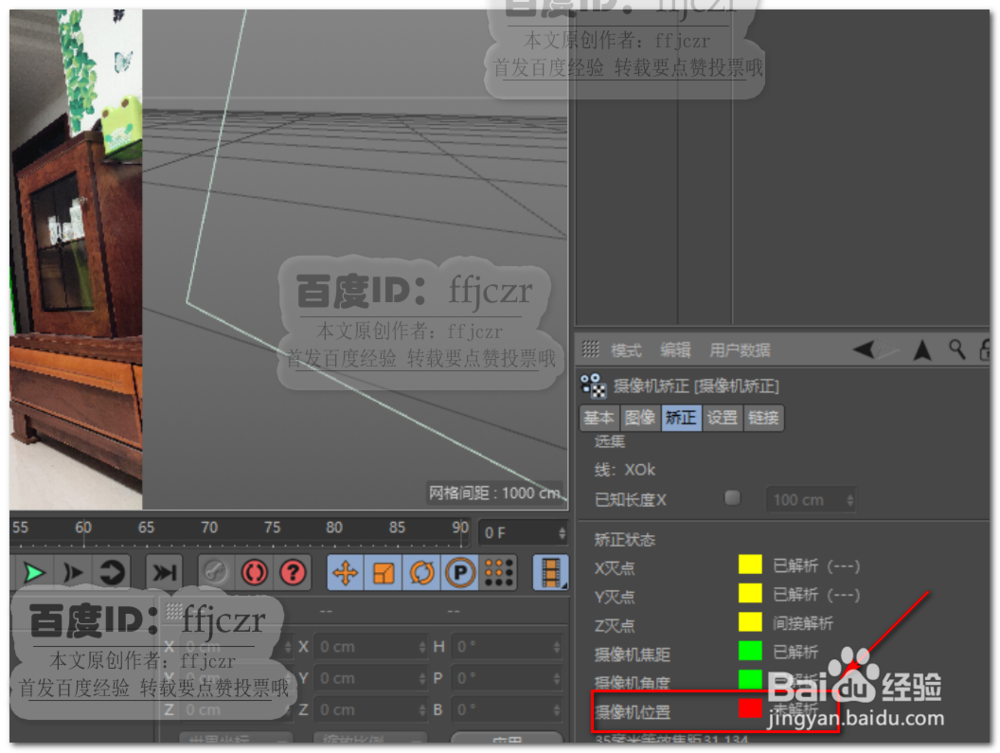Jump to the end of the animation
Viewport: 1000px width, 753px height.
164,573
